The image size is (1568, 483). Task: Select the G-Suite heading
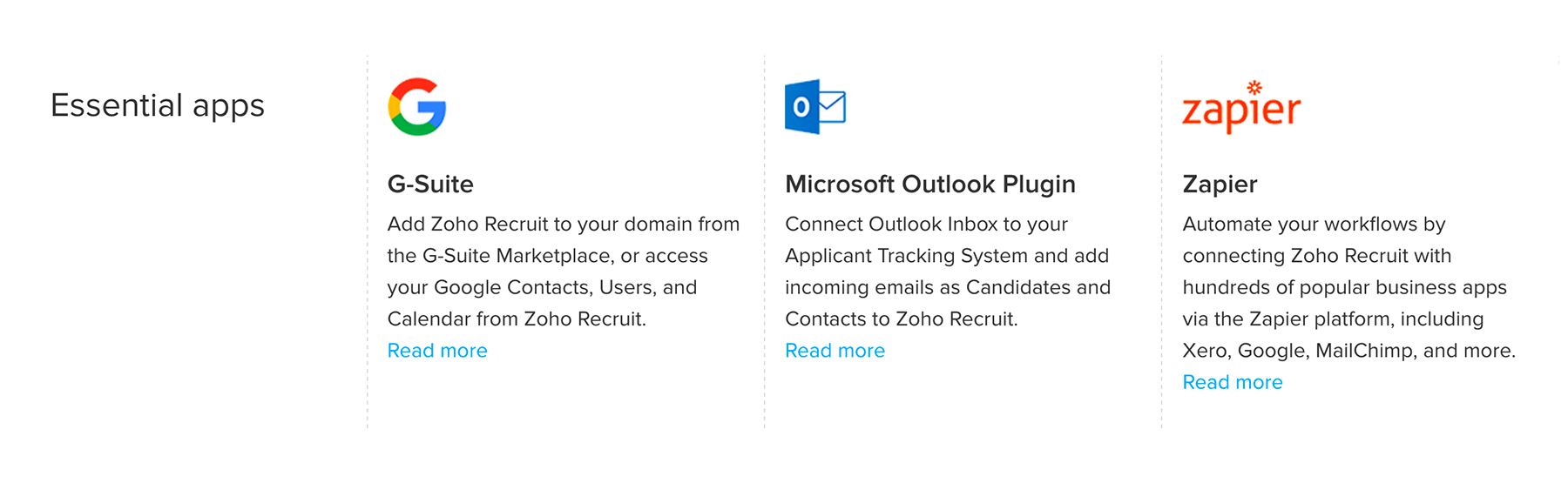(x=430, y=184)
